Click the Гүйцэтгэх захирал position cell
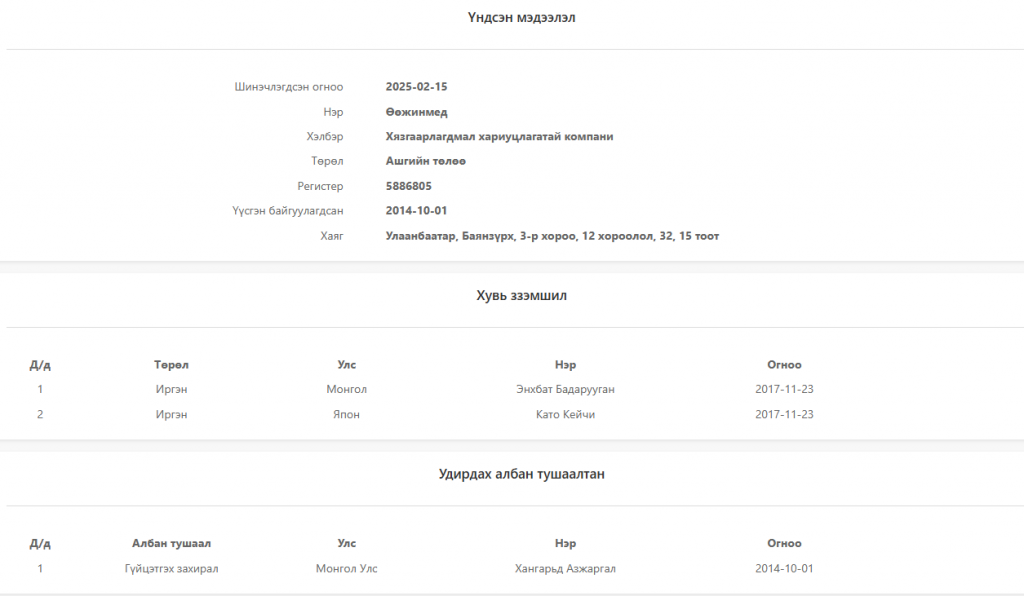Screen dimensions: 1024x596 click(171, 569)
